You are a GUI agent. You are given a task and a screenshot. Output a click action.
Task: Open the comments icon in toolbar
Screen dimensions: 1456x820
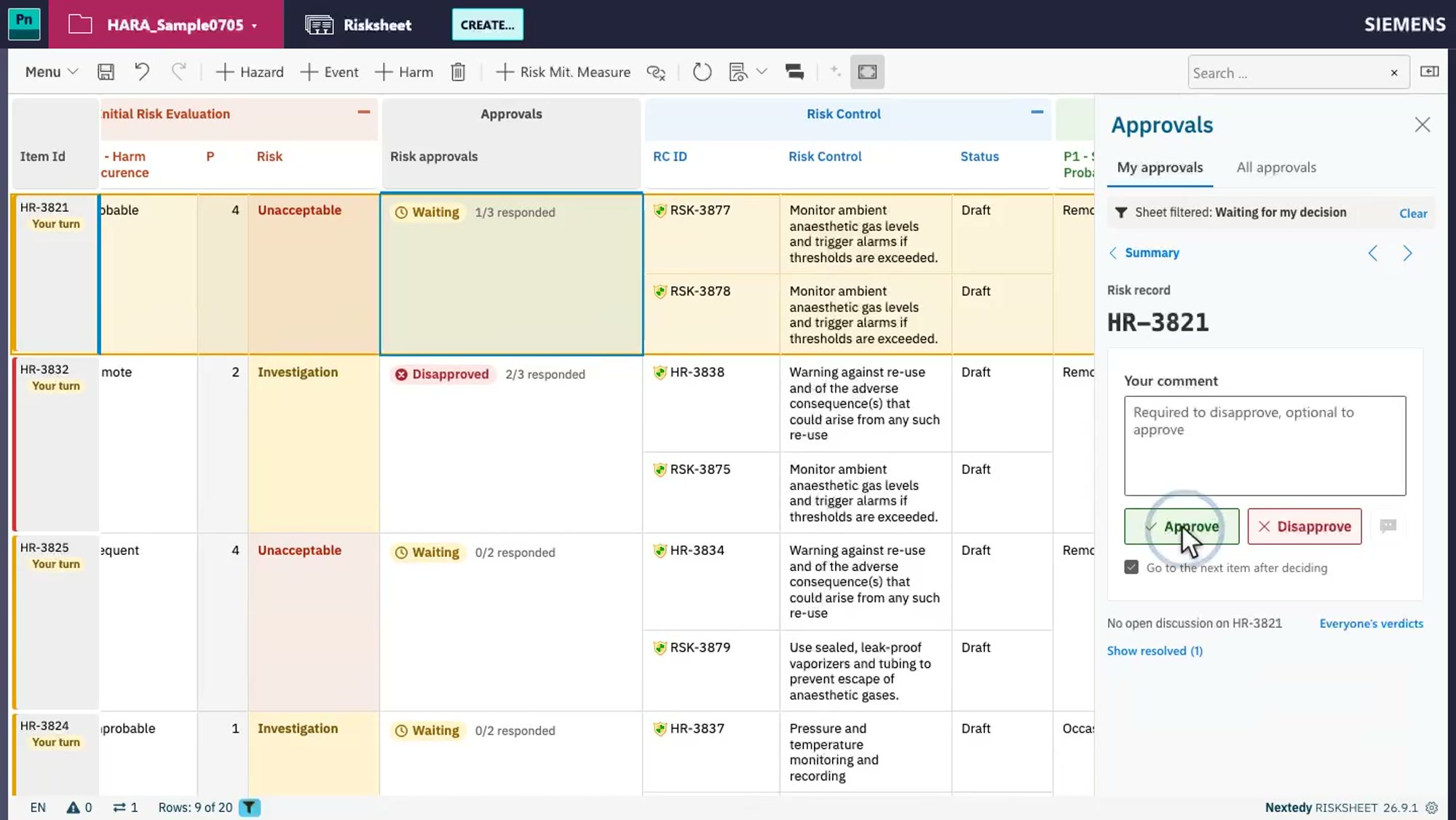tap(794, 72)
